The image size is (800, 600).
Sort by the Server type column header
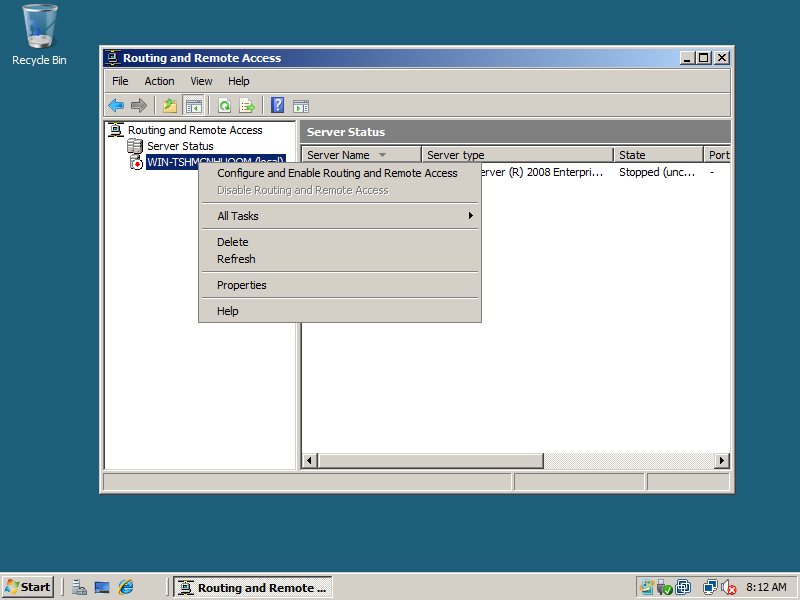pyautogui.click(x=517, y=155)
